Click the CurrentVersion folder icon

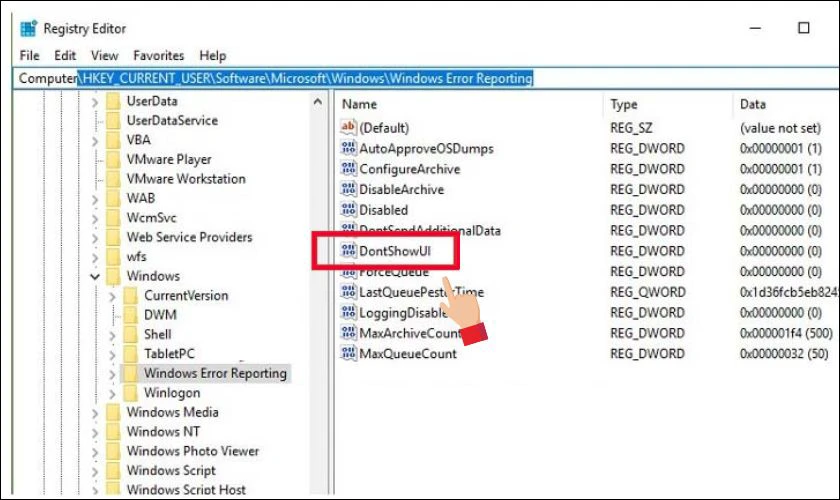[130, 295]
